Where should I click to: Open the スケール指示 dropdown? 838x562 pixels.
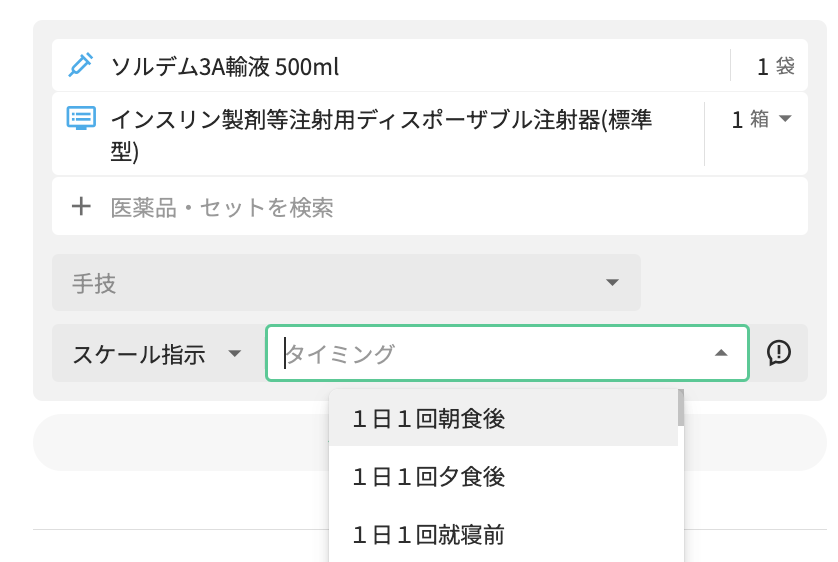pyautogui.click(x=234, y=354)
